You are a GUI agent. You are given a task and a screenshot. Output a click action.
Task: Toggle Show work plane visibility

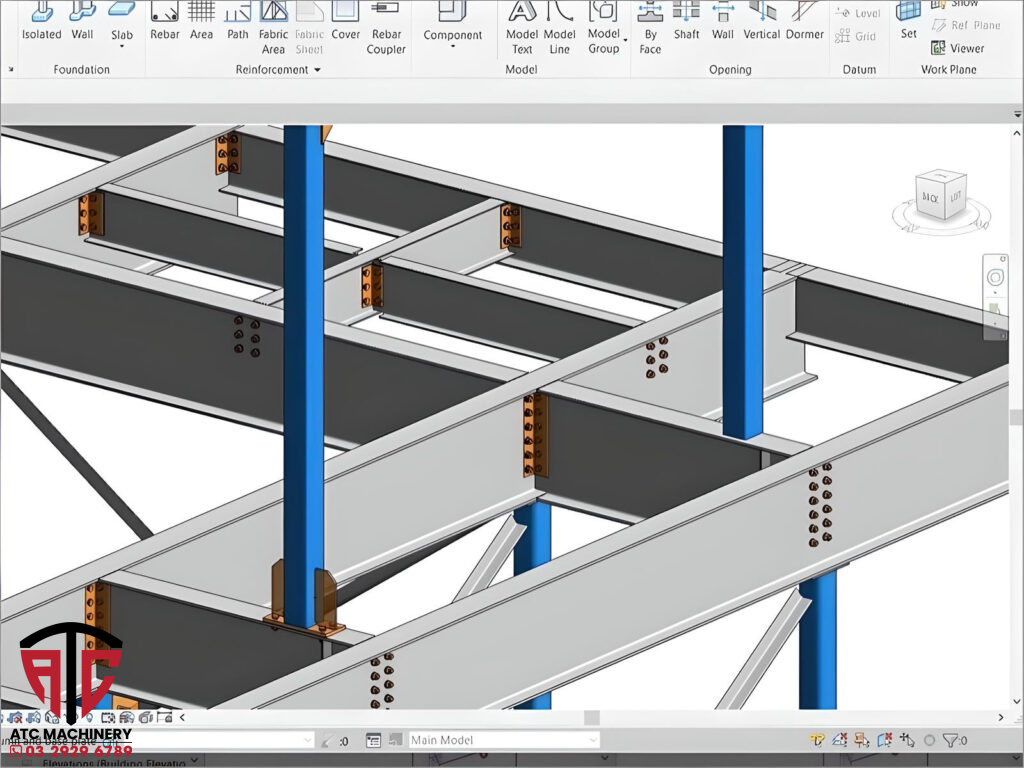click(955, 4)
